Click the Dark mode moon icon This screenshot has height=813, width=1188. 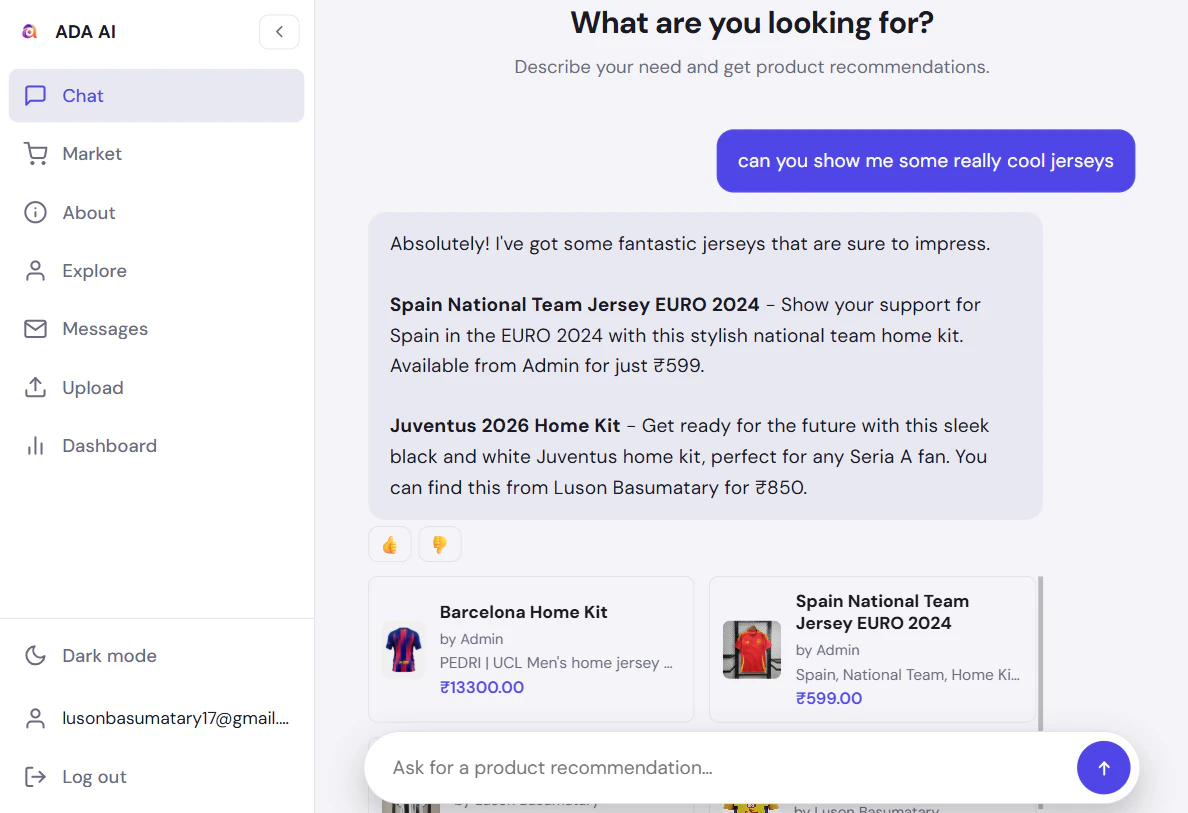pos(36,656)
